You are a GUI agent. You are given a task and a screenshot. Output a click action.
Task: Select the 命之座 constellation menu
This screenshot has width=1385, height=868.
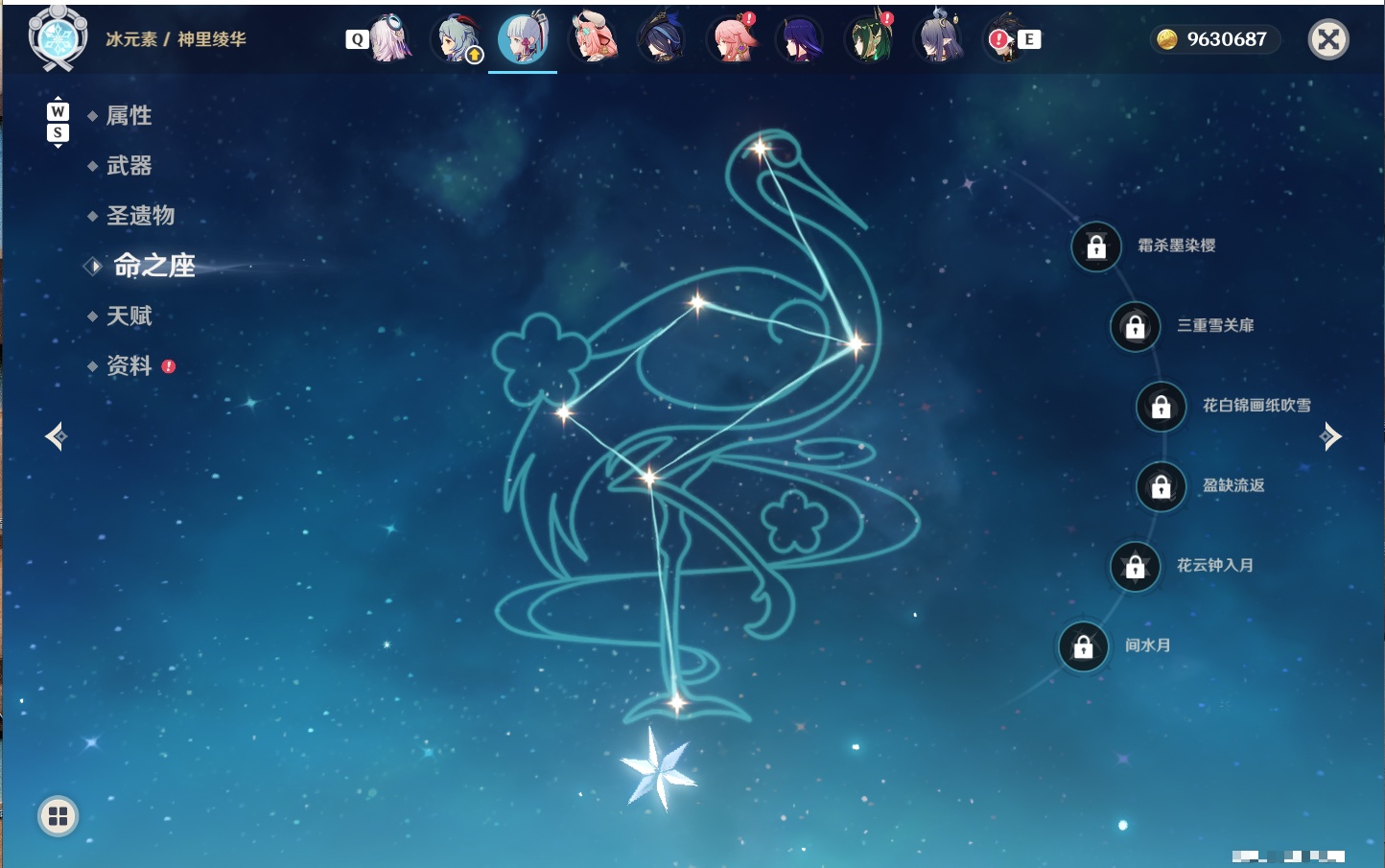click(x=154, y=266)
